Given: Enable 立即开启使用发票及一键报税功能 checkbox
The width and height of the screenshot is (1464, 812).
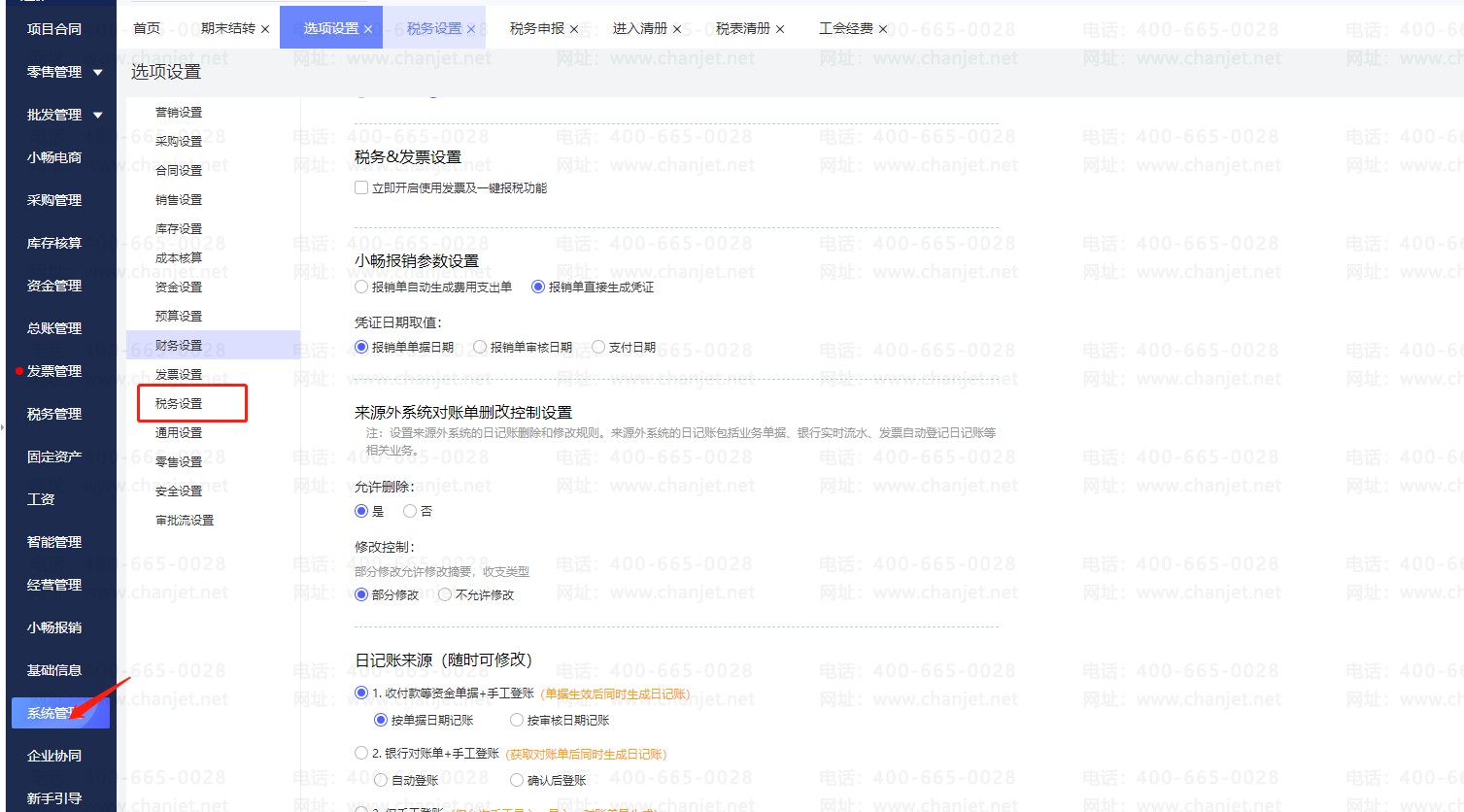Looking at the screenshot, I should click(361, 188).
